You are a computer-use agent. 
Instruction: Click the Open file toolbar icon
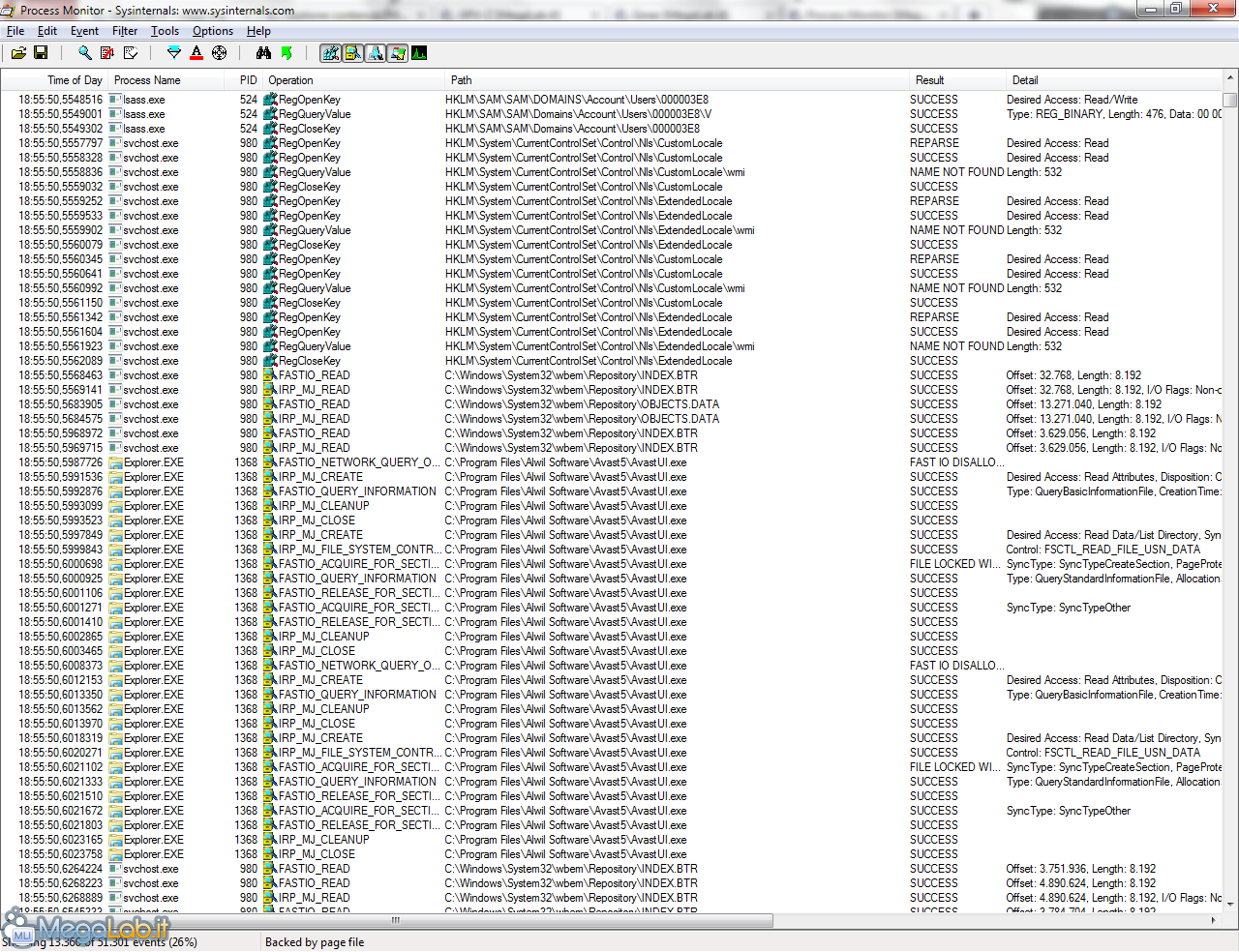(18, 53)
